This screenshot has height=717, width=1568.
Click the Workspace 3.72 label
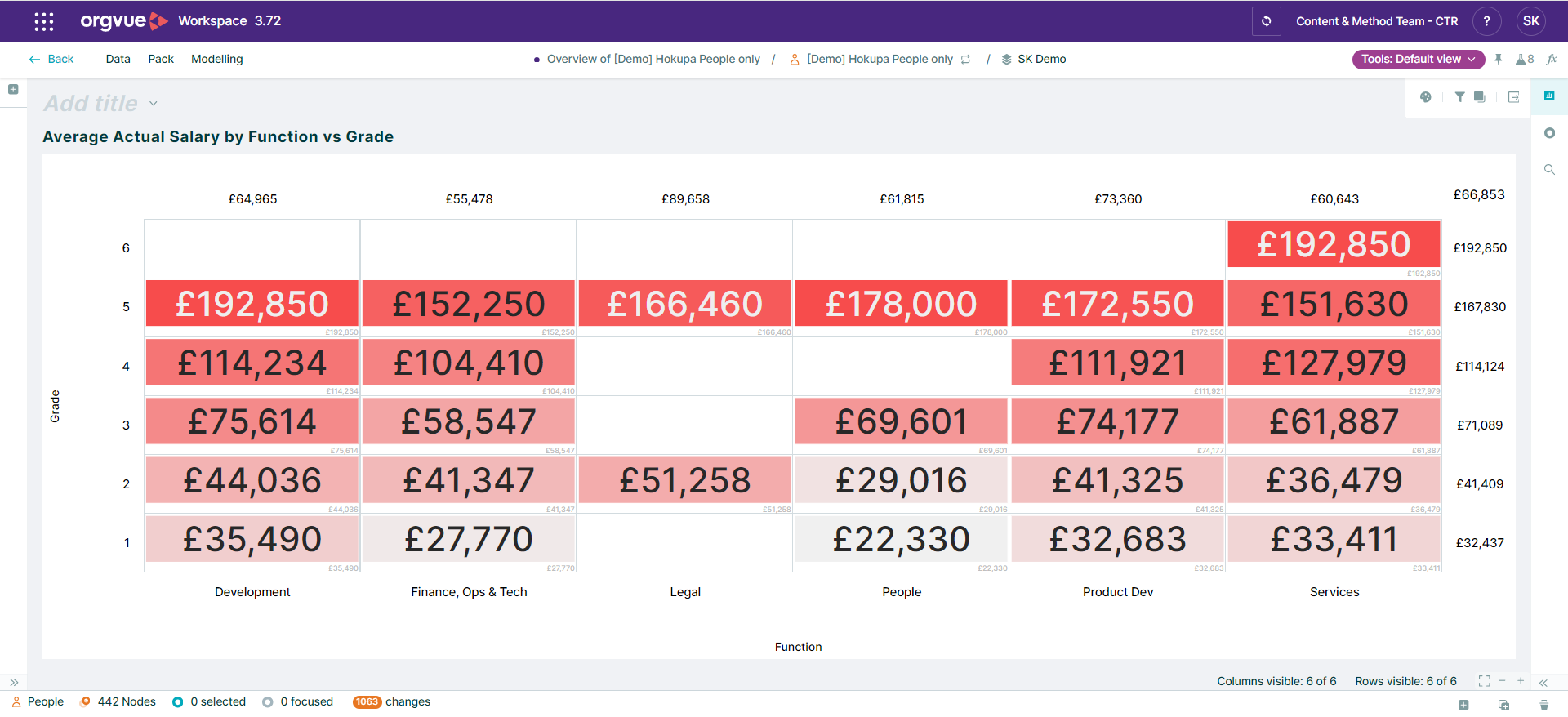[x=229, y=21]
